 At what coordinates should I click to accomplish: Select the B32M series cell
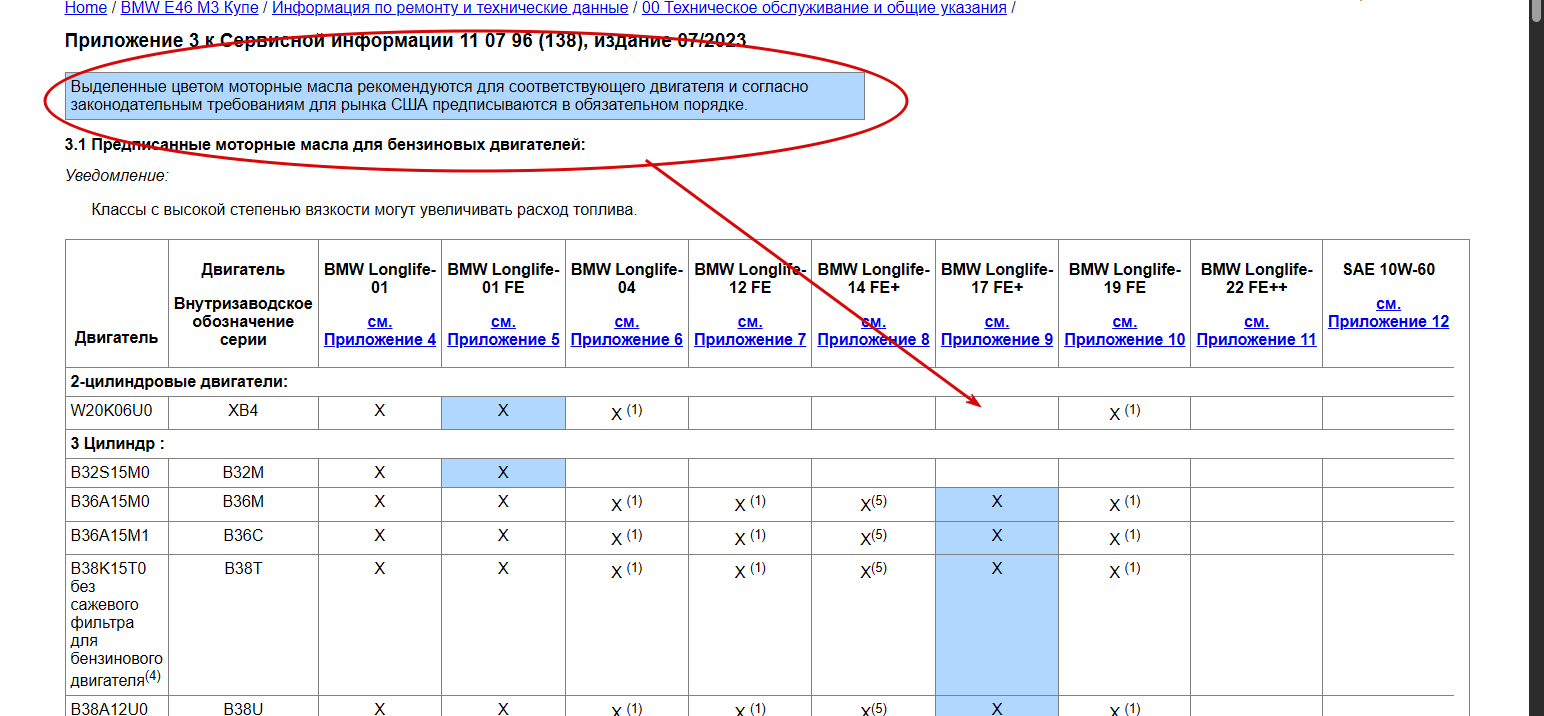click(x=244, y=473)
